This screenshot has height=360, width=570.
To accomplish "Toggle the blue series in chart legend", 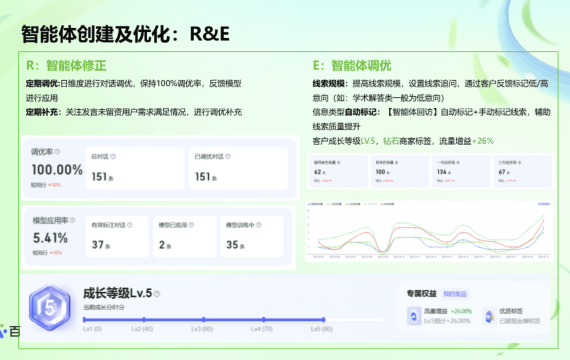I will [316, 204].
